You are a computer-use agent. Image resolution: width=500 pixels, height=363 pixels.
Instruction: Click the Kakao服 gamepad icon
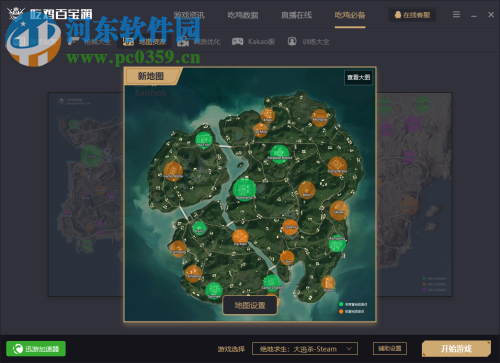[237, 41]
